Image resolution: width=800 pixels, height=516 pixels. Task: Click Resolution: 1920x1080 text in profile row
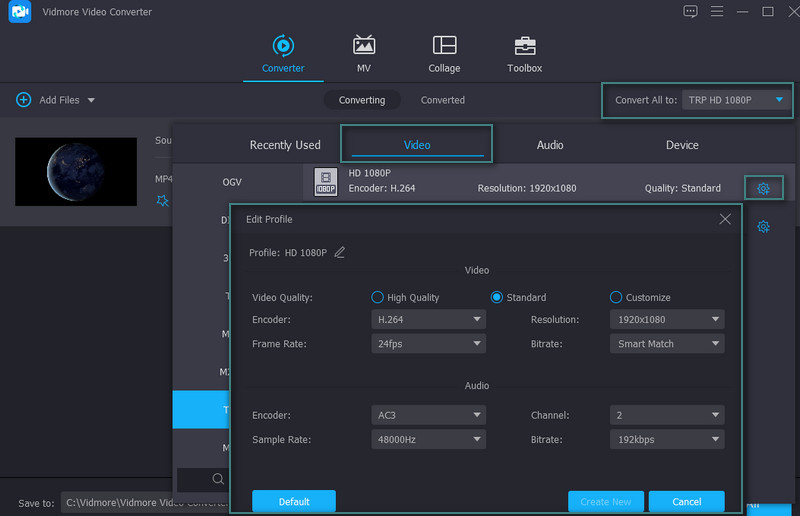pyautogui.click(x=527, y=188)
